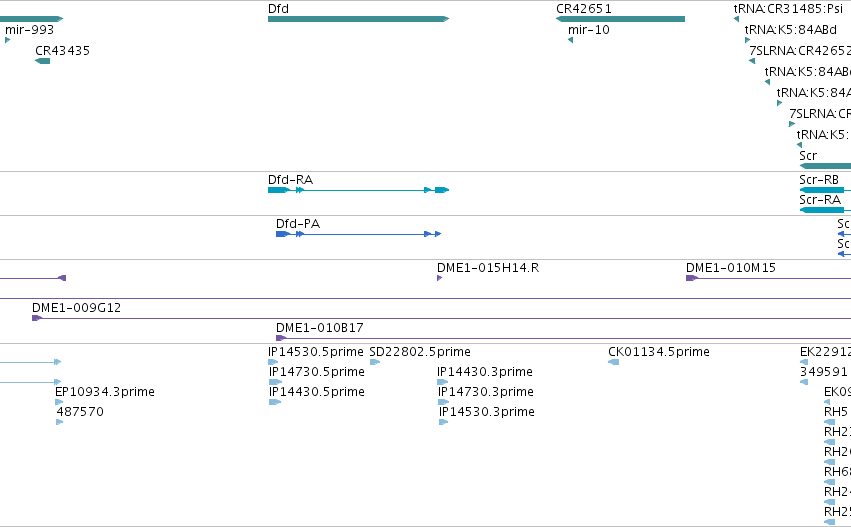Image resolution: width=851 pixels, height=527 pixels.
Task: Click the 7SLRNA:CR42652 feature label
Action: [x=800, y=51]
